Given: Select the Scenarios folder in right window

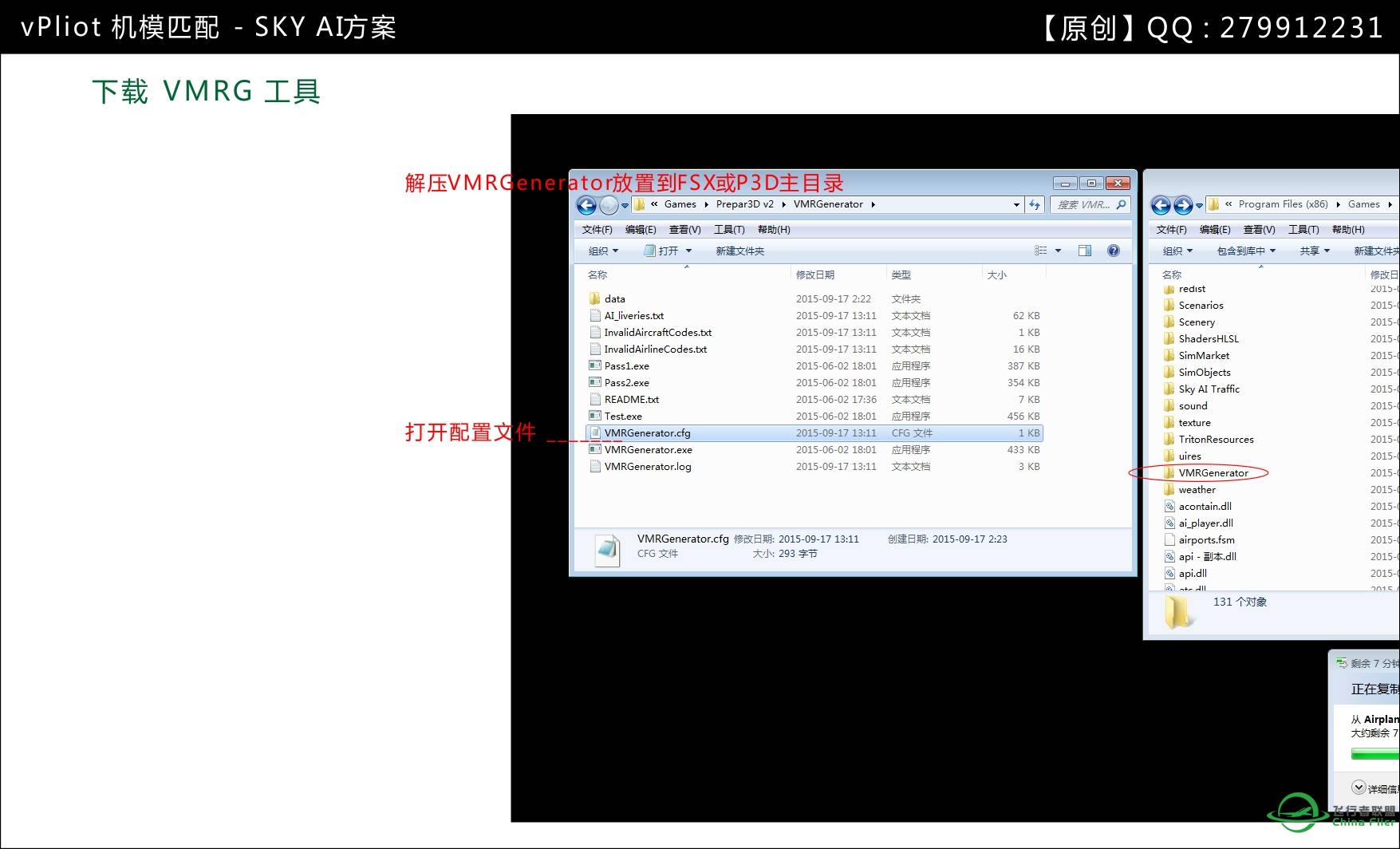Looking at the screenshot, I should point(1201,305).
